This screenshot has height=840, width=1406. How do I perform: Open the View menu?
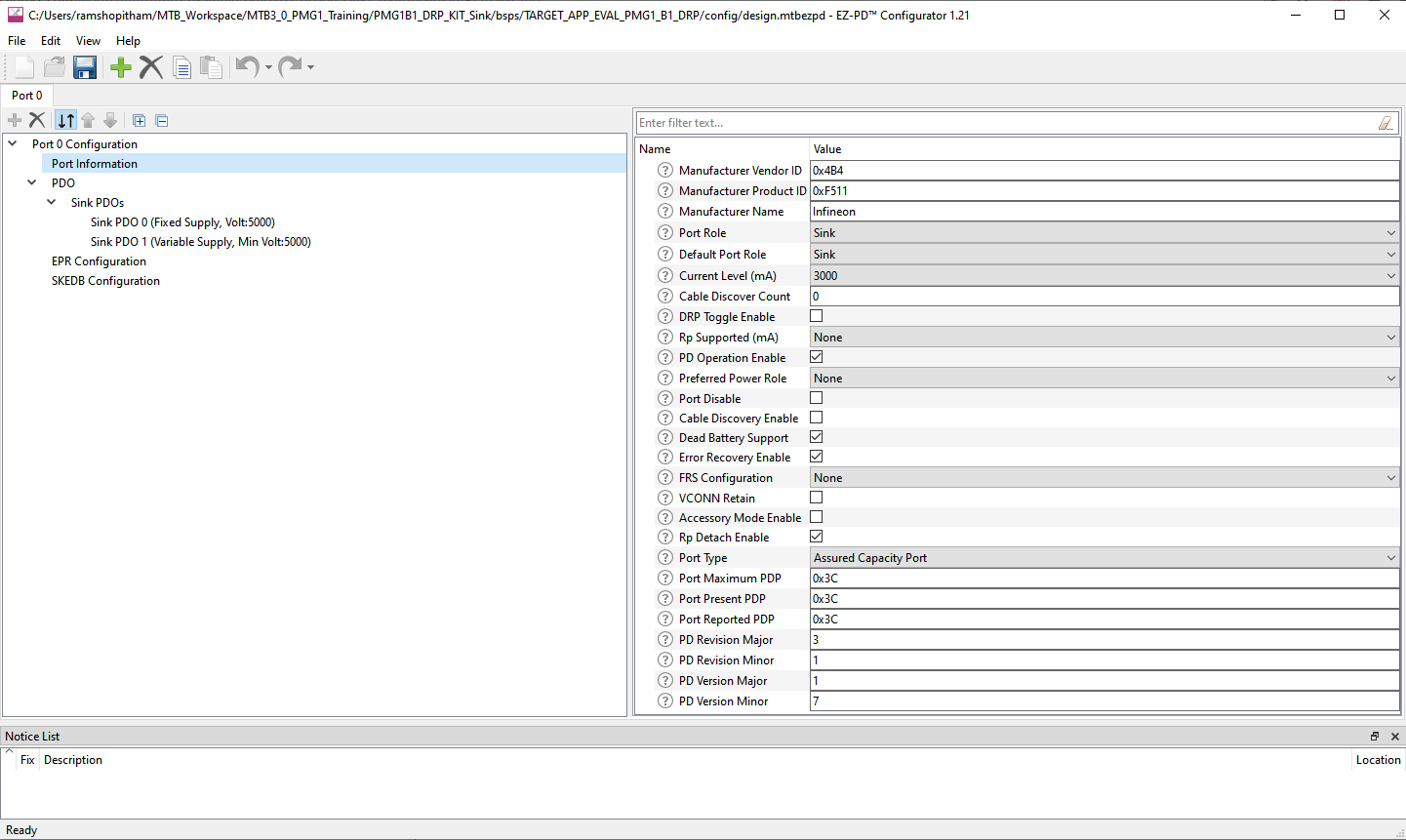tap(88, 41)
